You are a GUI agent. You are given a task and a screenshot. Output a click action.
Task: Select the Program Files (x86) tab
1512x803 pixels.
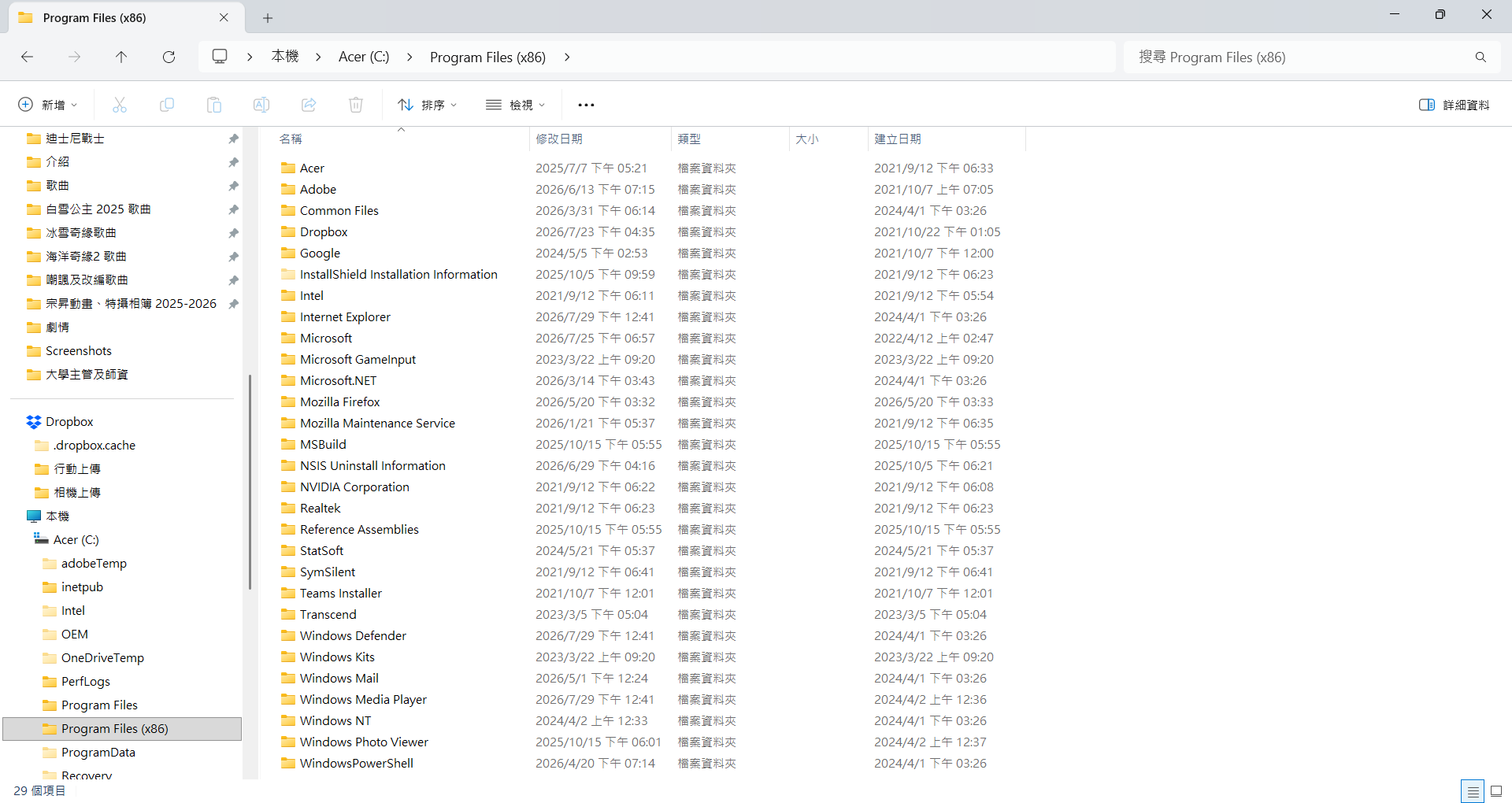click(x=126, y=17)
